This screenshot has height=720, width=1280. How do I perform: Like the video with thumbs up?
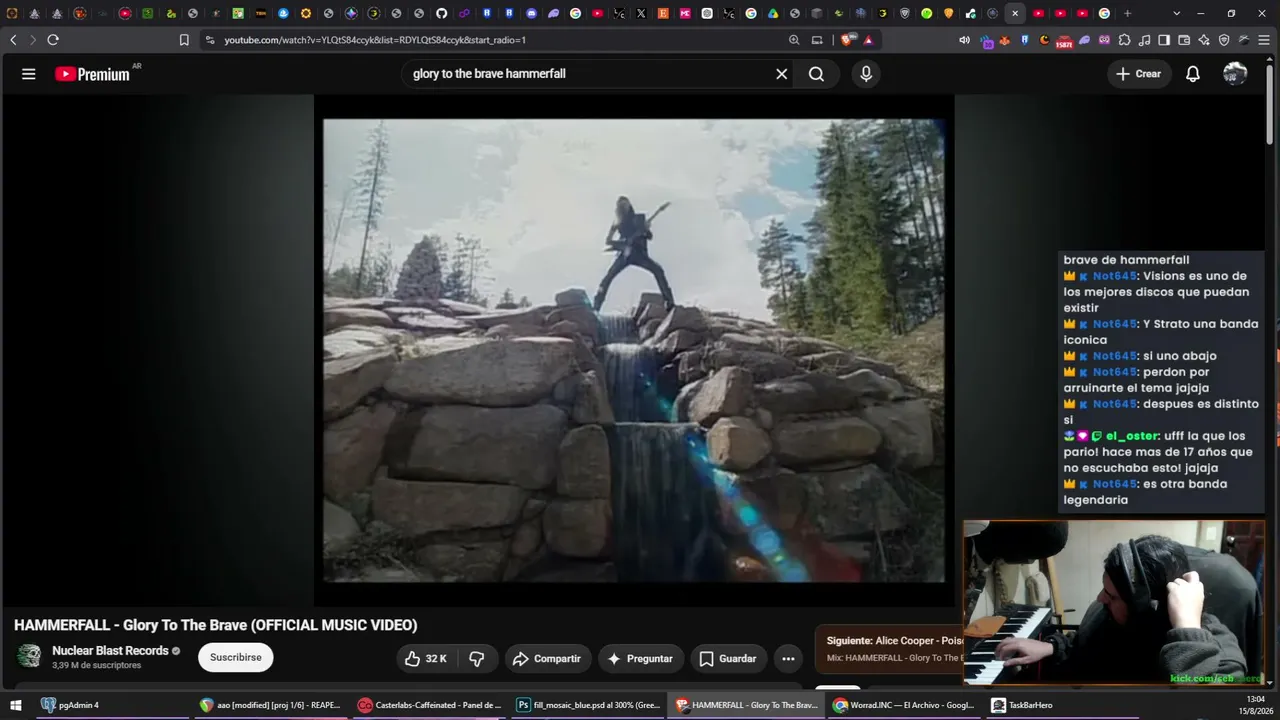click(x=427, y=659)
